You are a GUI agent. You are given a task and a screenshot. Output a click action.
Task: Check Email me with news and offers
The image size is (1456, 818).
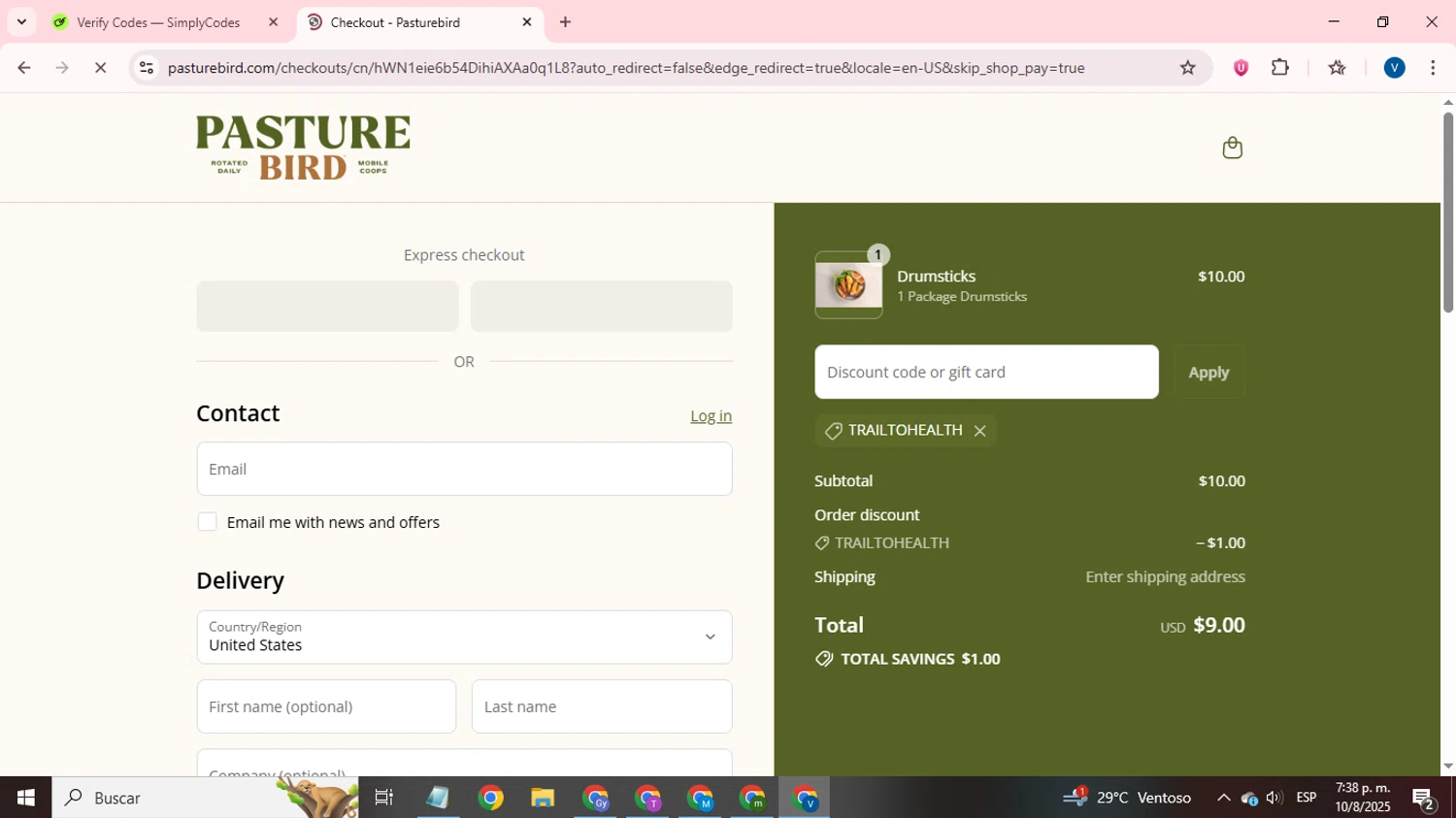[x=207, y=522]
